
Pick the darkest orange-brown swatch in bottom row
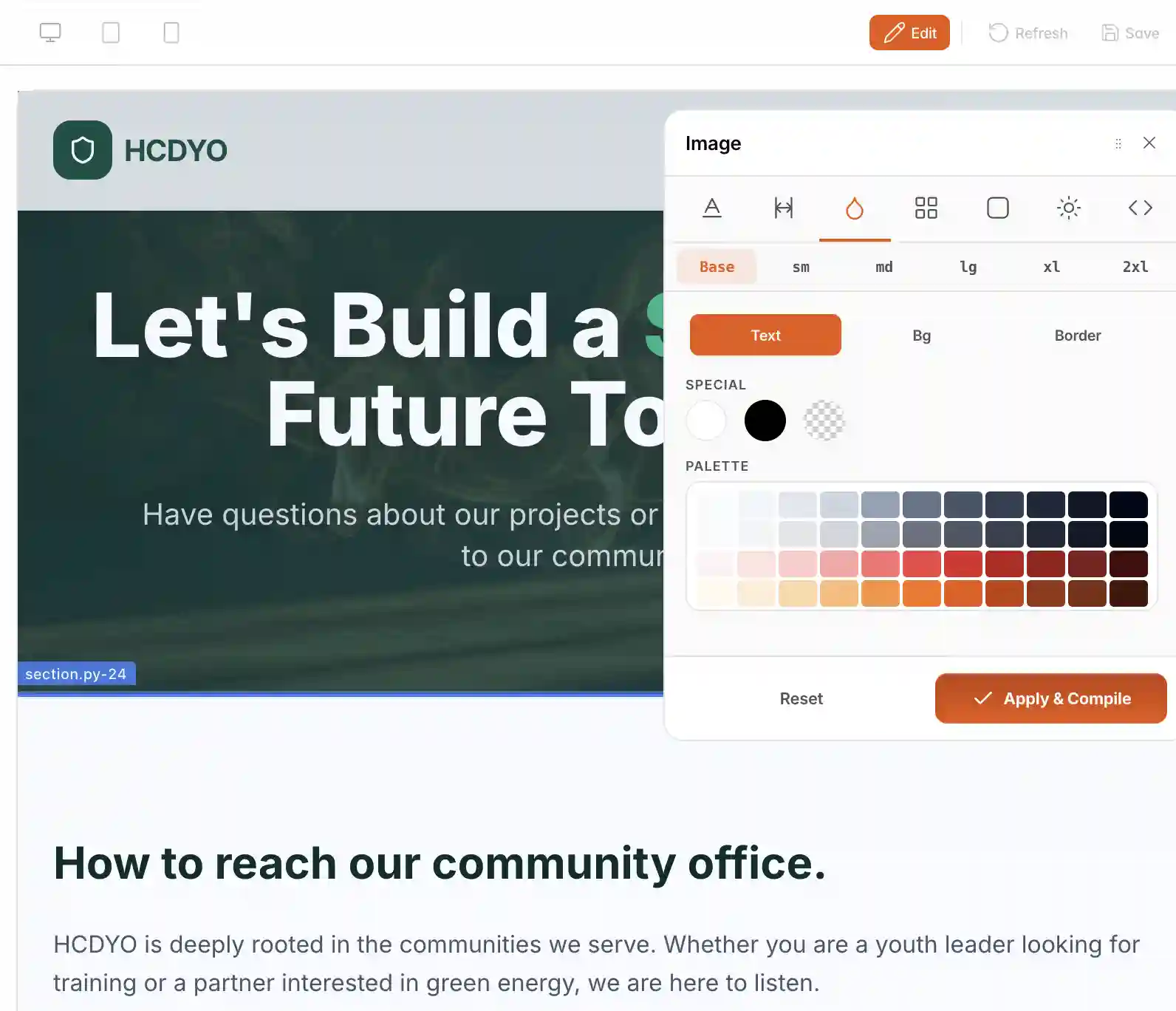coord(1129,593)
